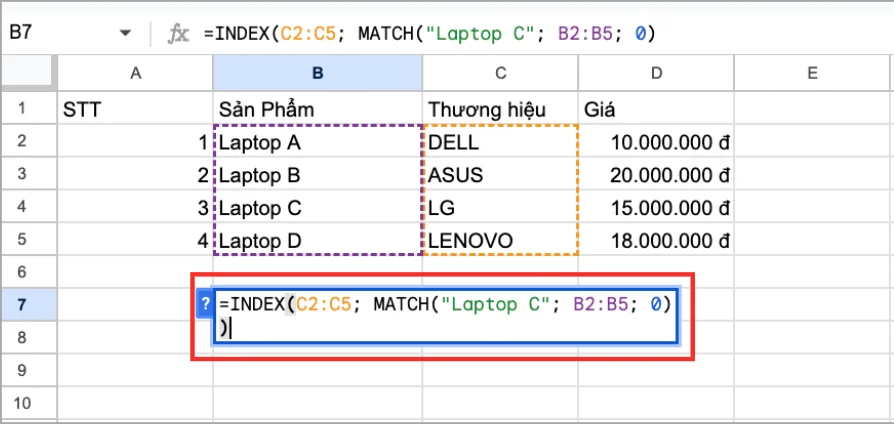Click the fx function icon
This screenshot has width=894, height=424.
tap(177, 34)
